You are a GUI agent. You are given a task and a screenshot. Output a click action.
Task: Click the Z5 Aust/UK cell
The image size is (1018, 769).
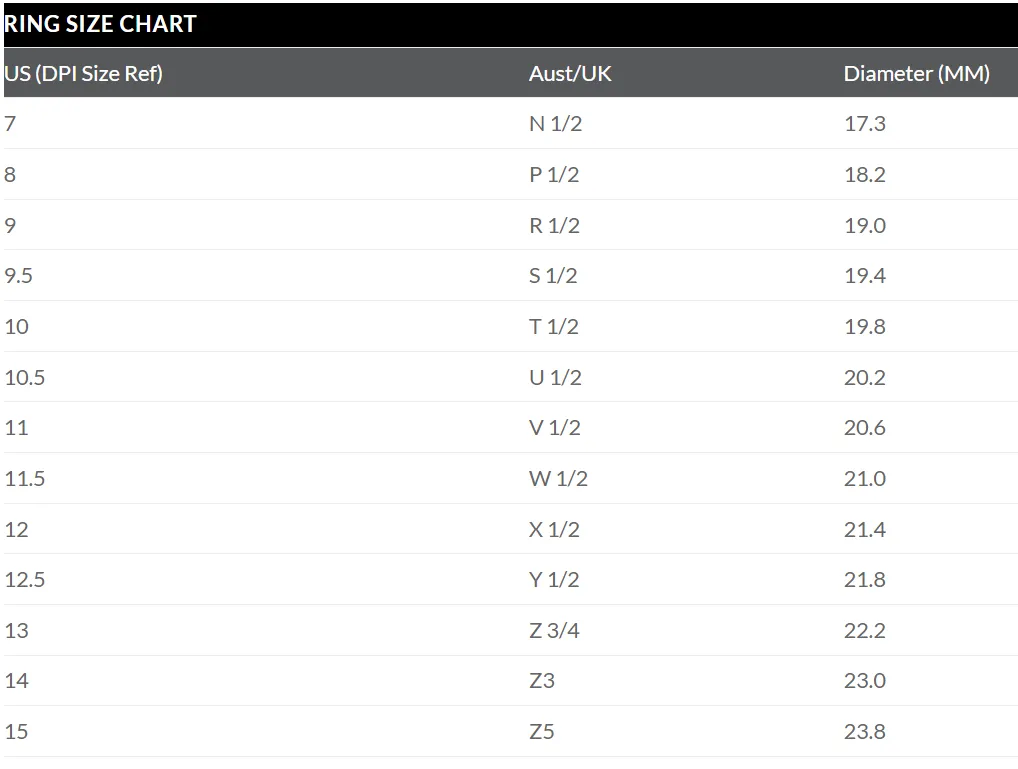coord(541,732)
